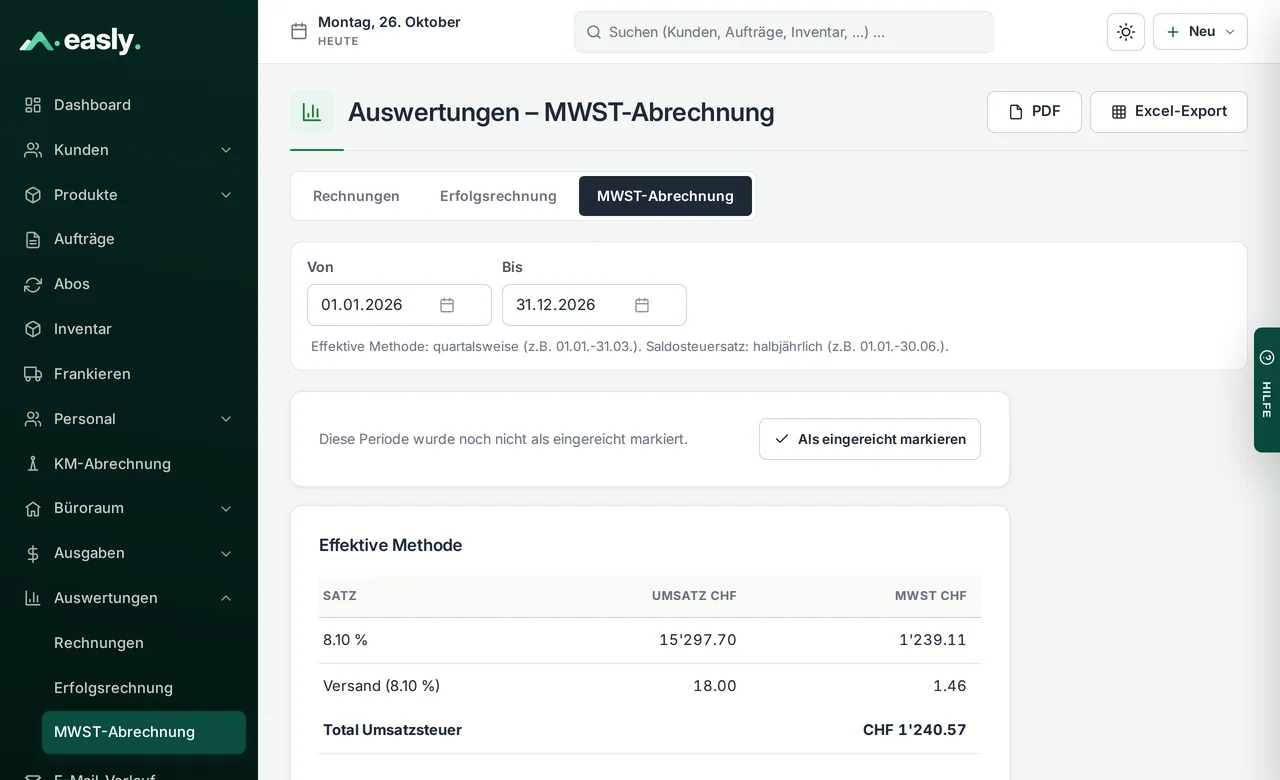
Task: Click the Von date field 01.01.2026
Action: pos(399,305)
